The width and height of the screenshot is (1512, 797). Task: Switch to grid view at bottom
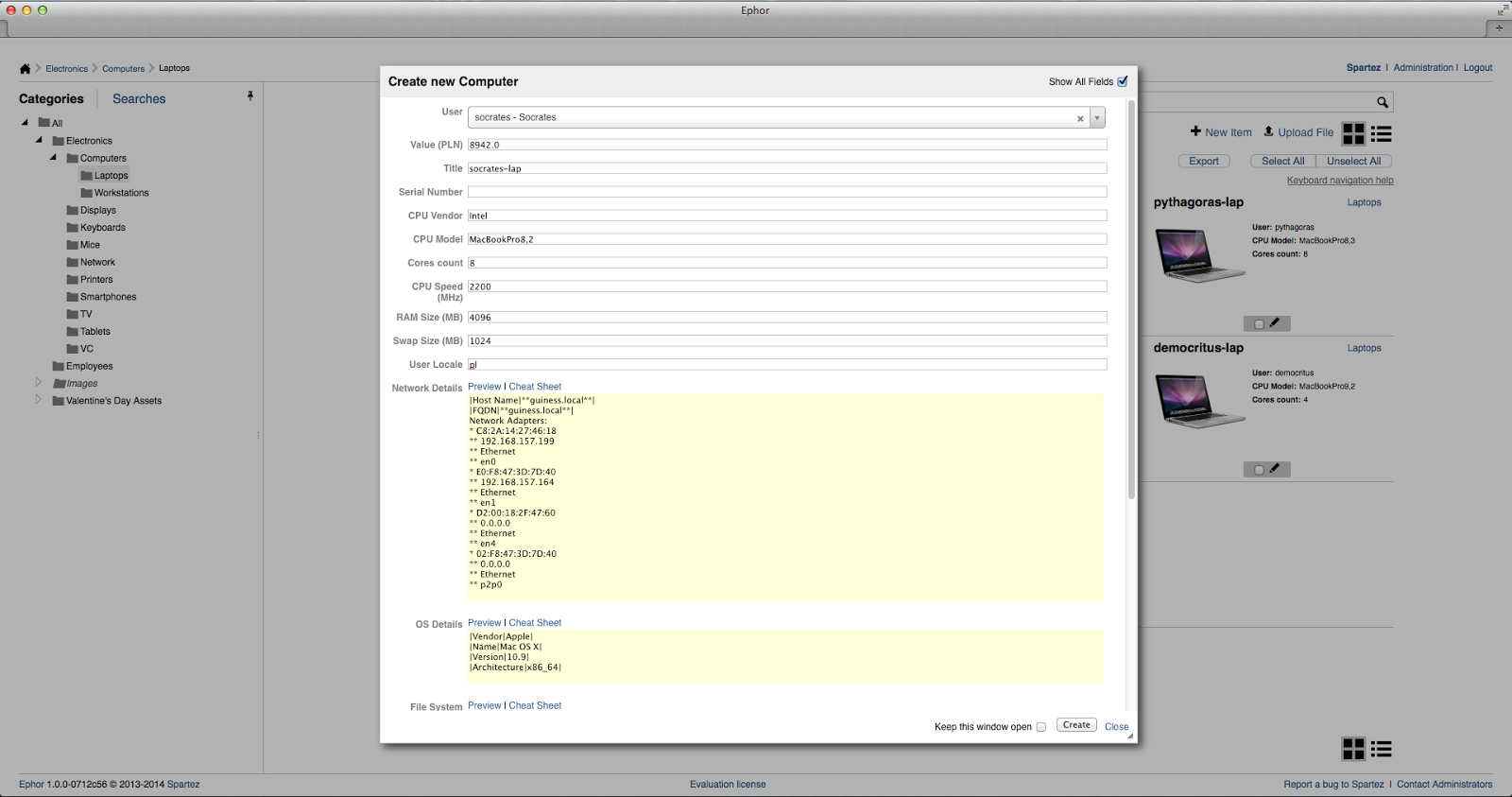click(1353, 749)
